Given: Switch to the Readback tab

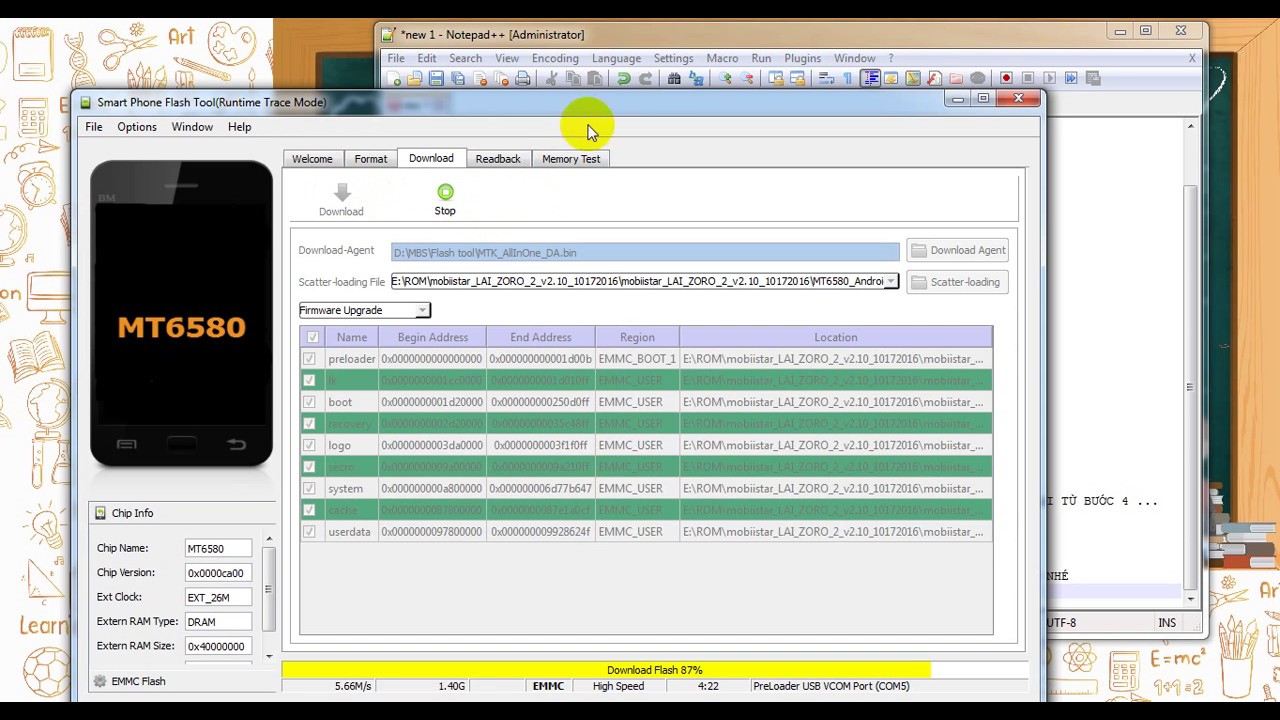Looking at the screenshot, I should pyautogui.click(x=498, y=159).
